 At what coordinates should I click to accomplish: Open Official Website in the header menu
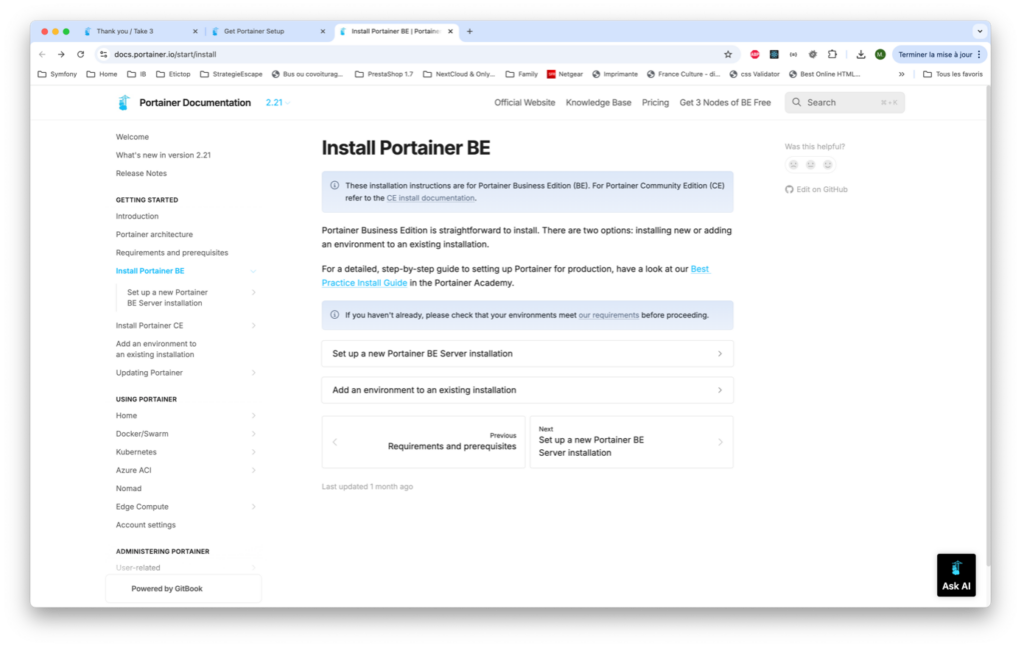(x=524, y=103)
